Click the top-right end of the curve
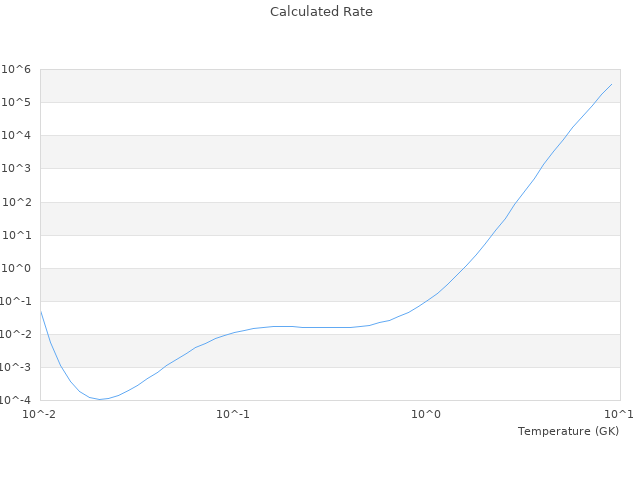The width and height of the screenshot is (640, 480). pyautogui.click(x=612, y=84)
